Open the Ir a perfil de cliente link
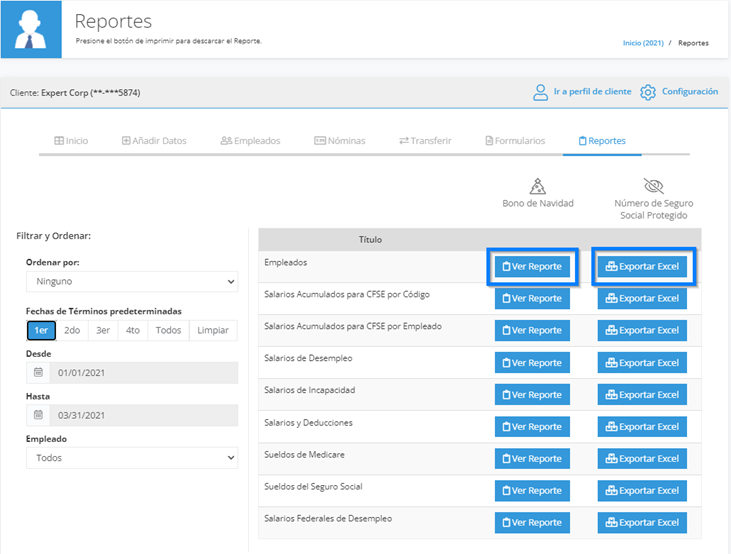This screenshot has height=554, width=731. (x=592, y=91)
